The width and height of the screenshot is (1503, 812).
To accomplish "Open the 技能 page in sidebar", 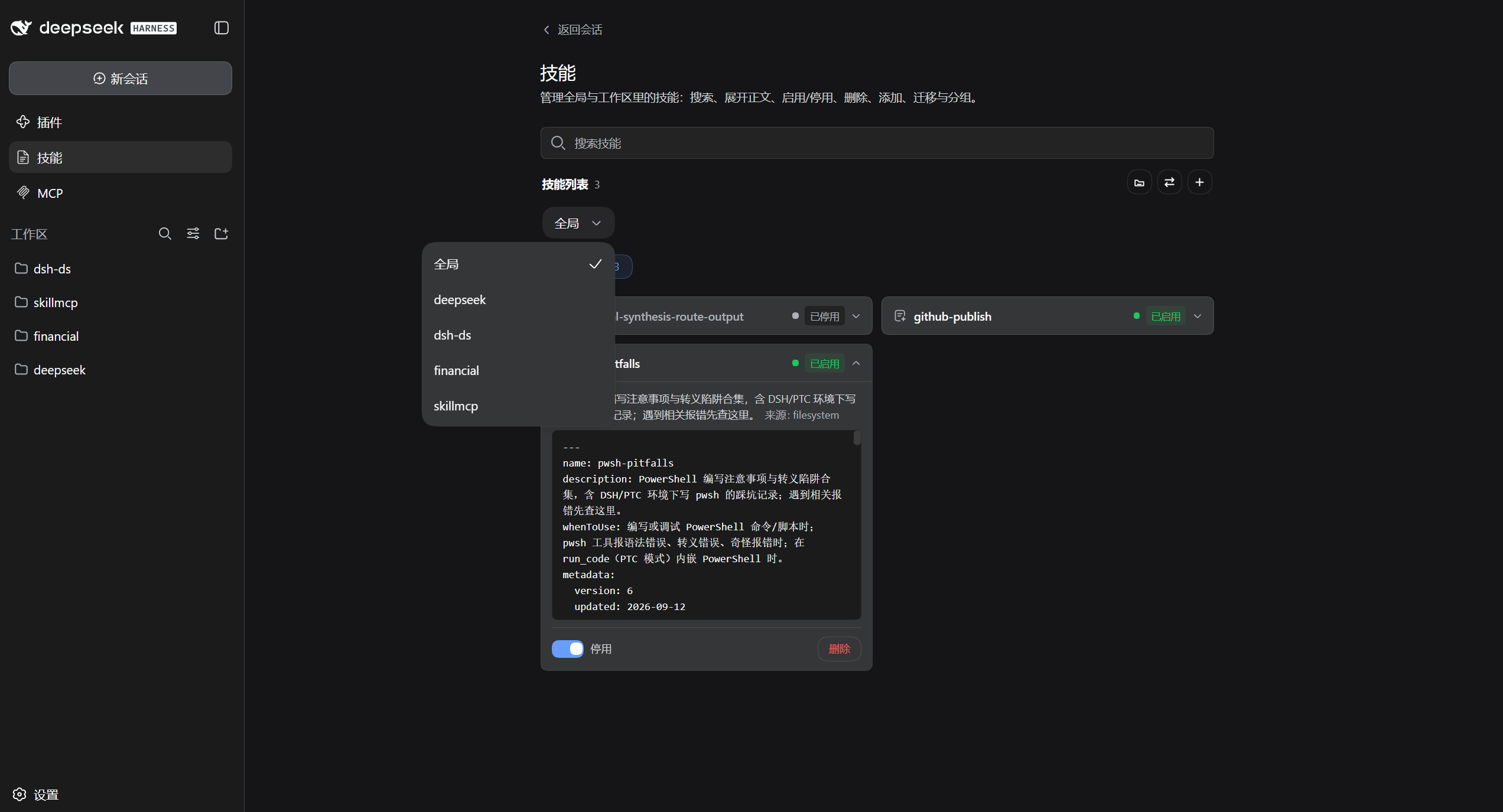I will click(121, 158).
